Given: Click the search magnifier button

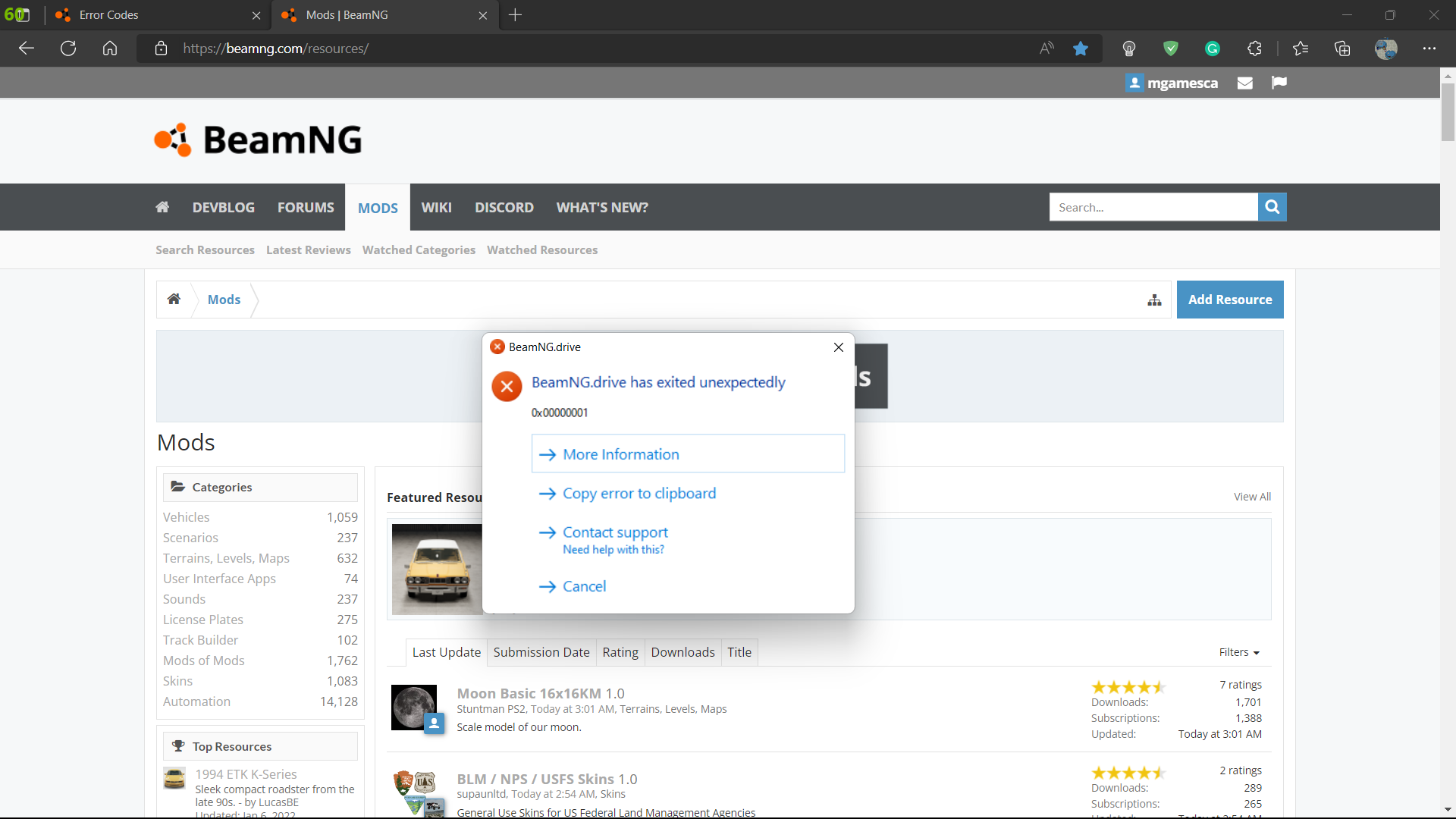Looking at the screenshot, I should [1272, 207].
